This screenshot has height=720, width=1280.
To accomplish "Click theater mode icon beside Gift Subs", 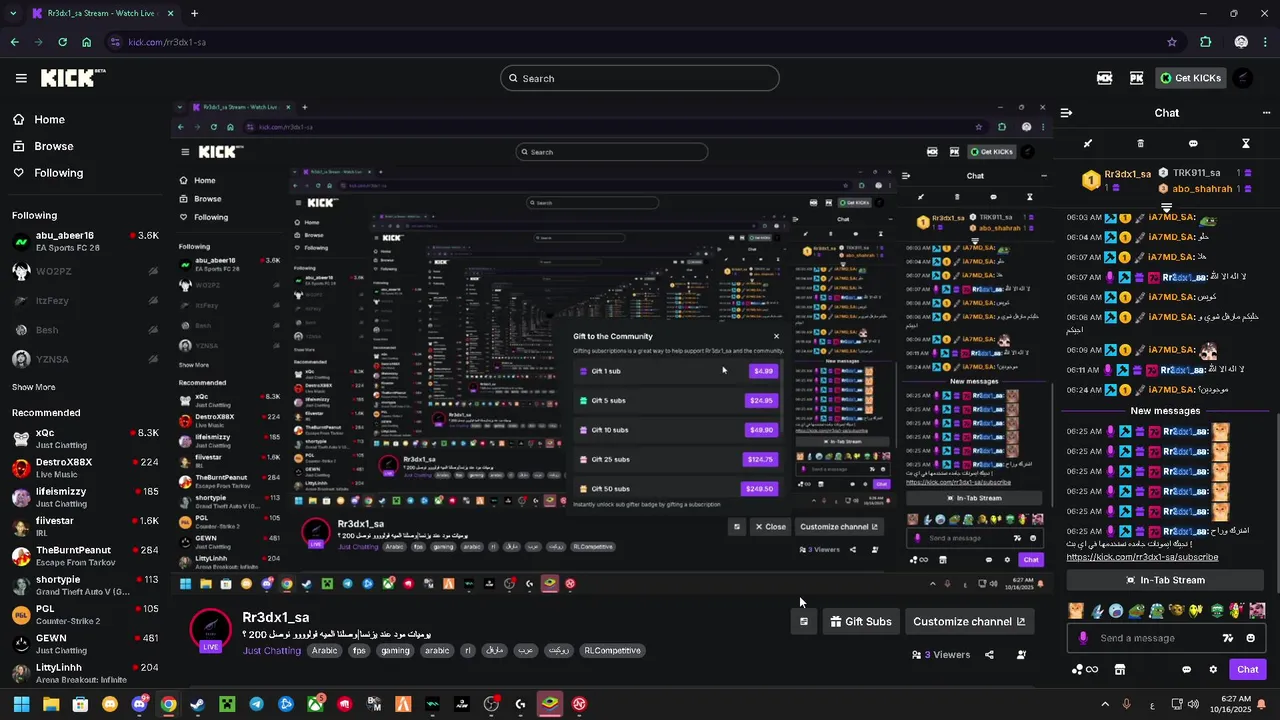I will pos(804,621).
